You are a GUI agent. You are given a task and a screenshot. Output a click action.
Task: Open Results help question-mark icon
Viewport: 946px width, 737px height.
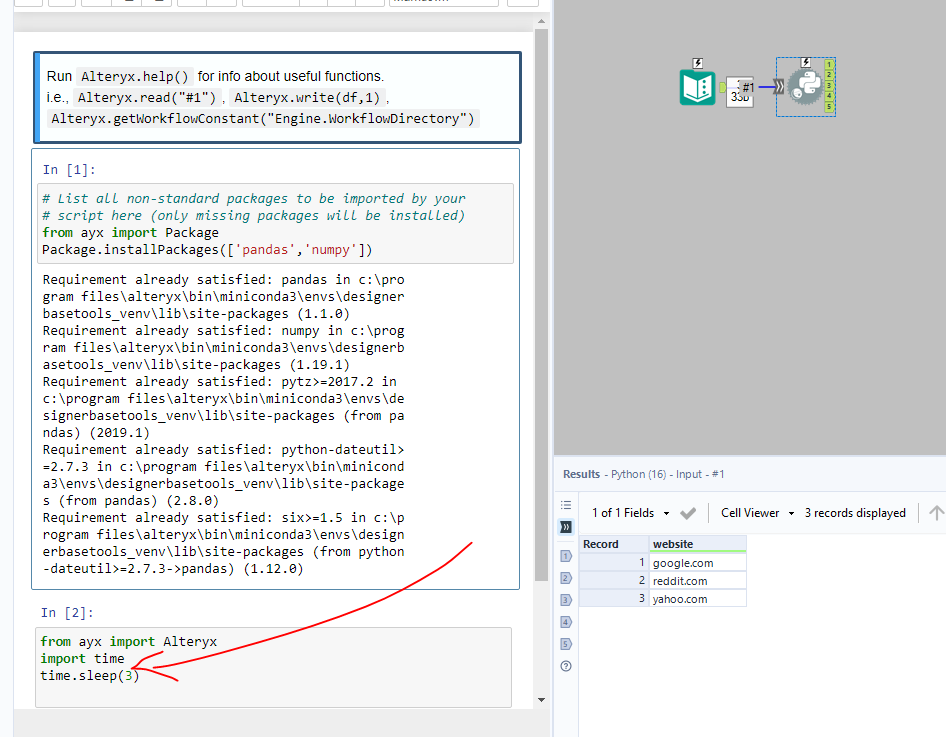point(566,666)
